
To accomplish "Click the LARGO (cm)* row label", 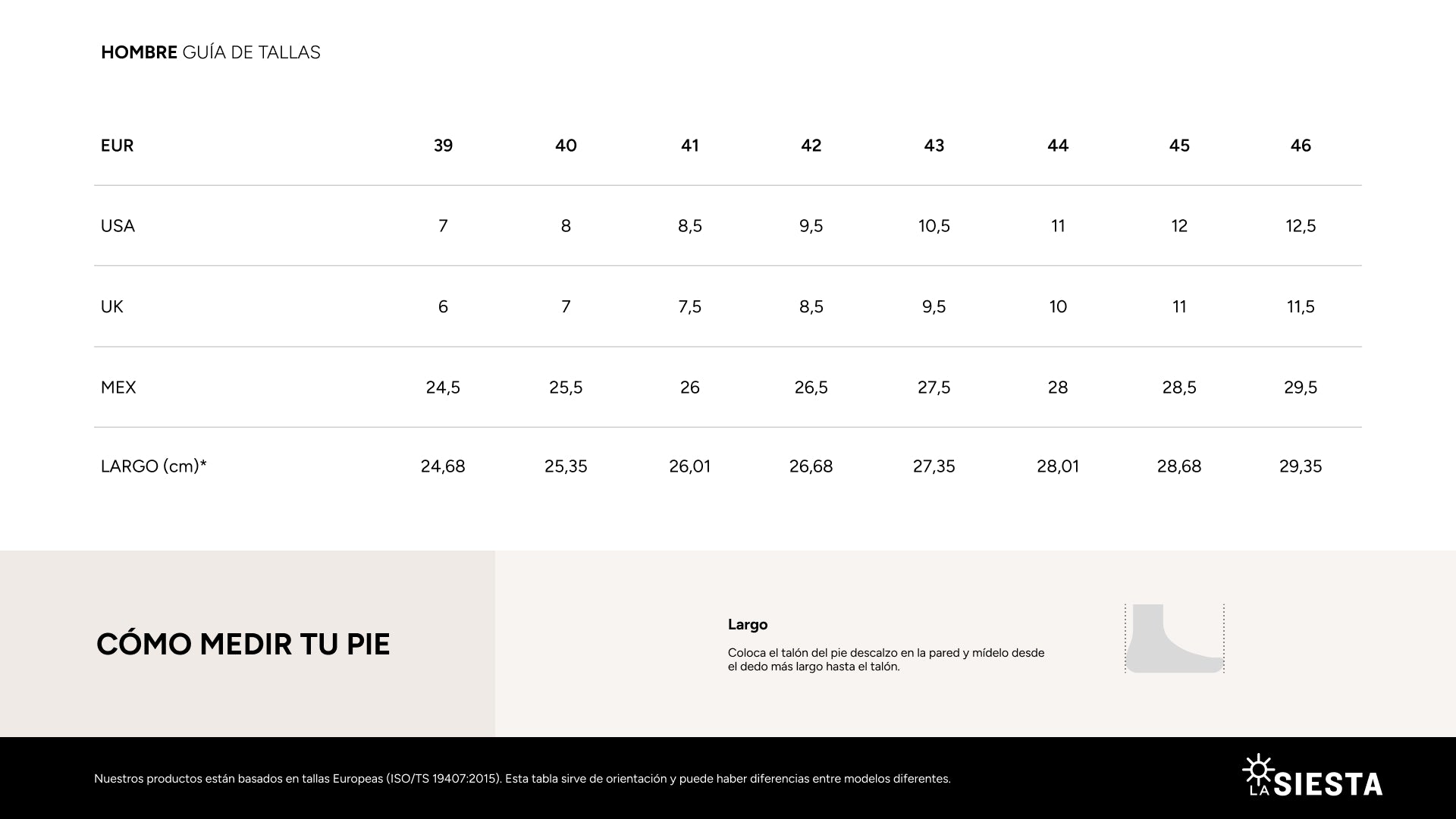I will pyautogui.click(x=154, y=466).
